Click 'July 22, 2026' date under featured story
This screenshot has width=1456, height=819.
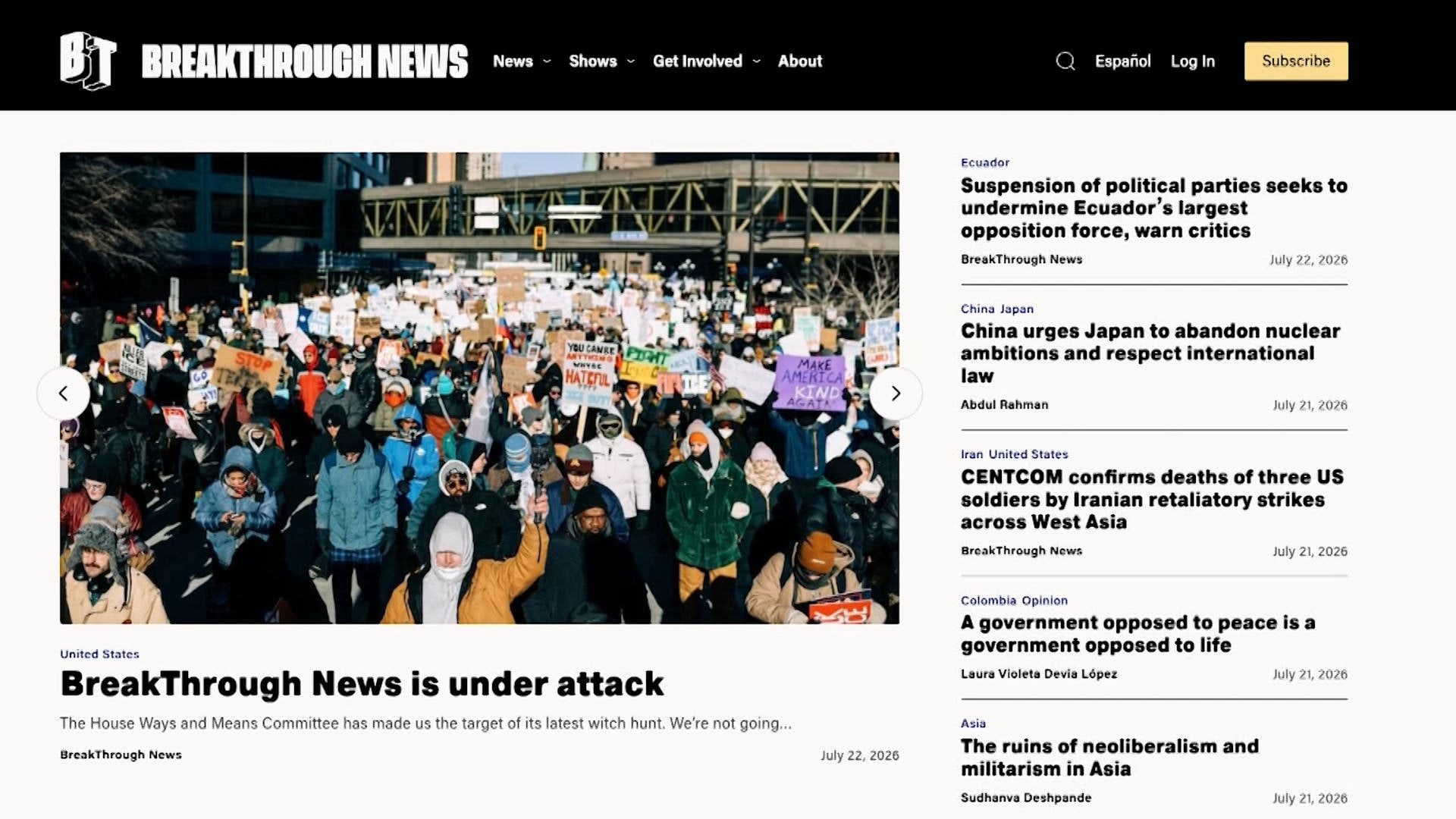[x=860, y=755]
